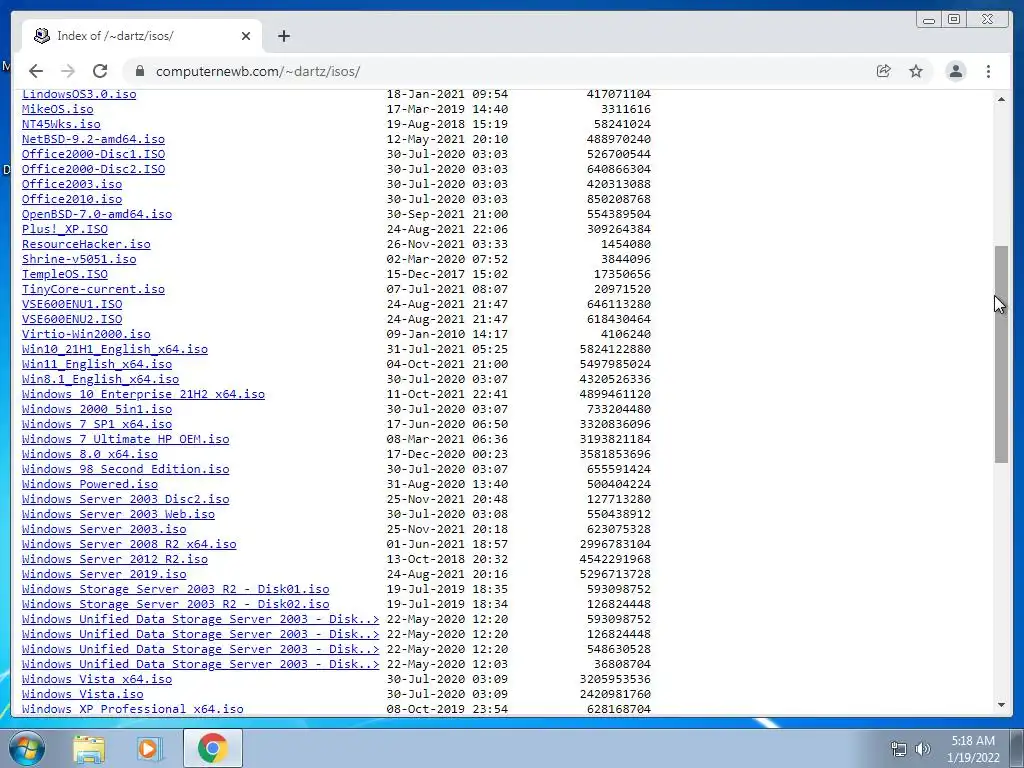Open Shrine-v5051.iso link
Image resolution: width=1024 pixels, height=768 pixels.
coord(79,259)
